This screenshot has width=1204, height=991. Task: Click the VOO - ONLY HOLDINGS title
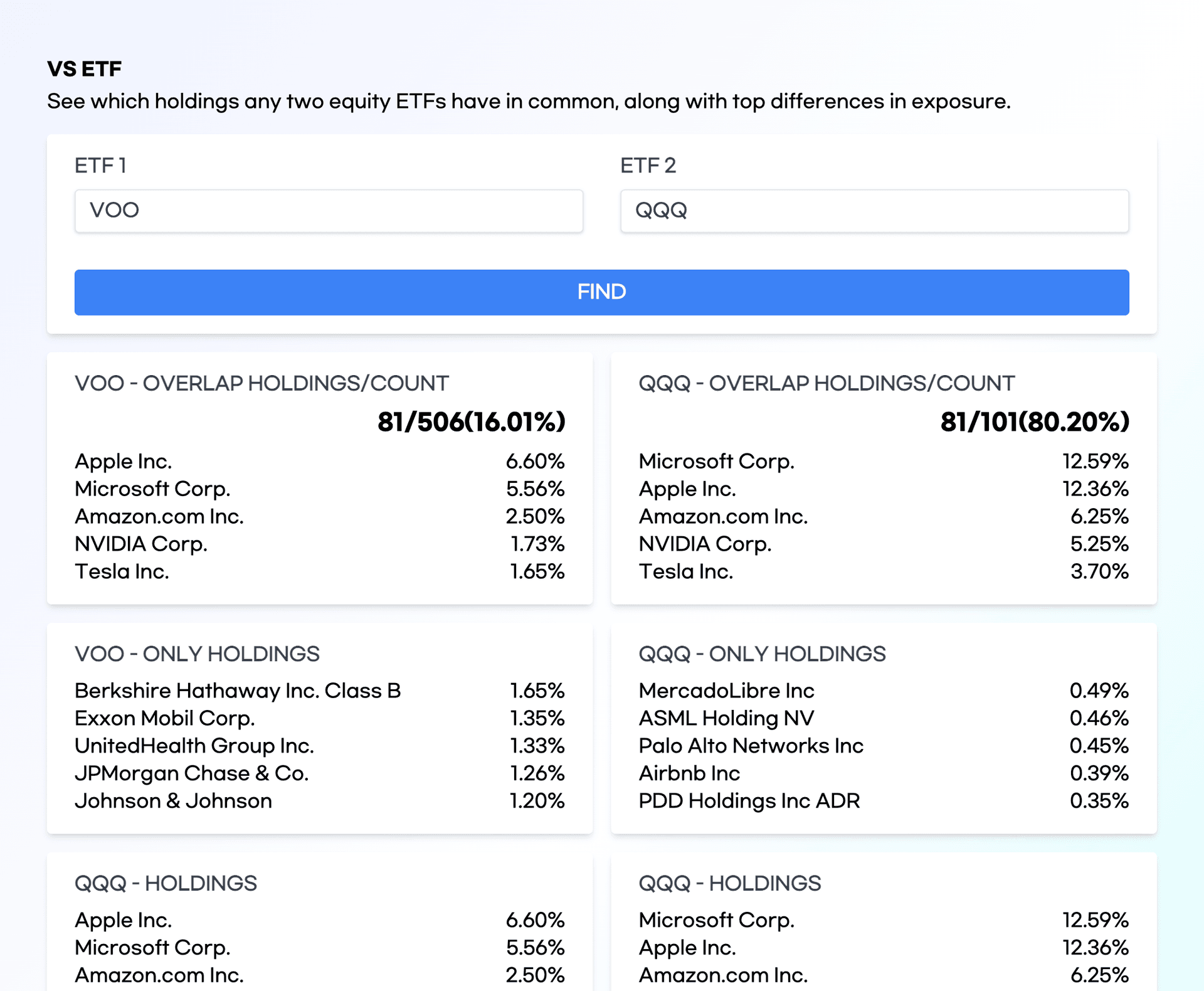(x=197, y=654)
